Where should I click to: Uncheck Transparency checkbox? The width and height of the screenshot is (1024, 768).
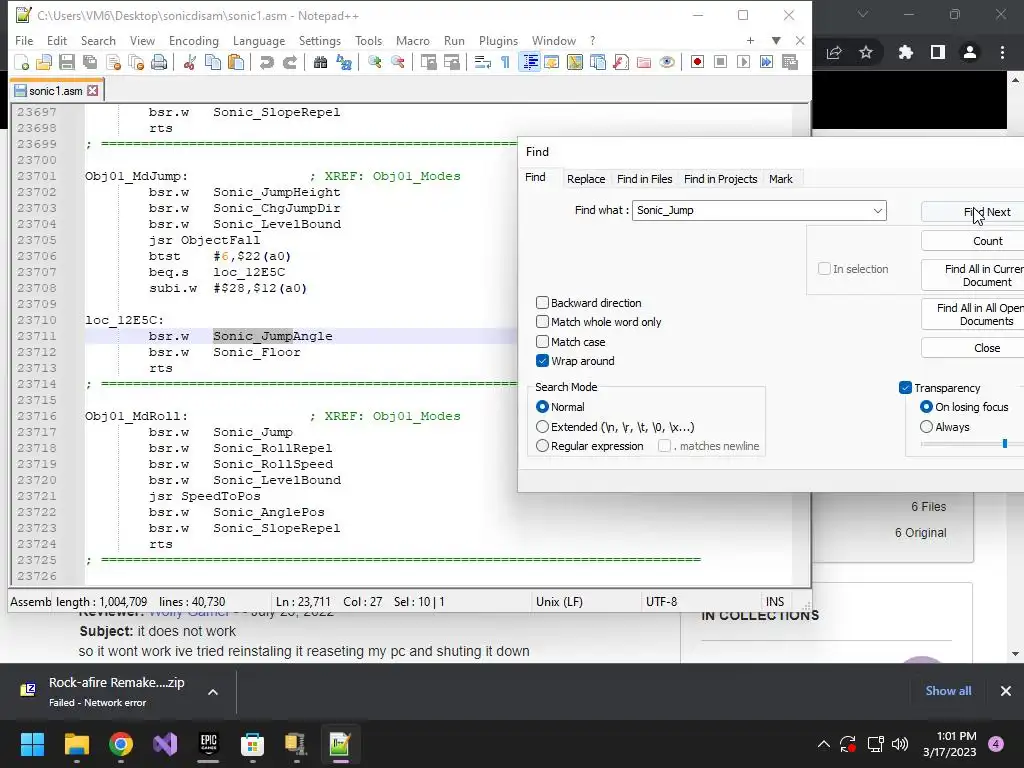click(x=905, y=388)
